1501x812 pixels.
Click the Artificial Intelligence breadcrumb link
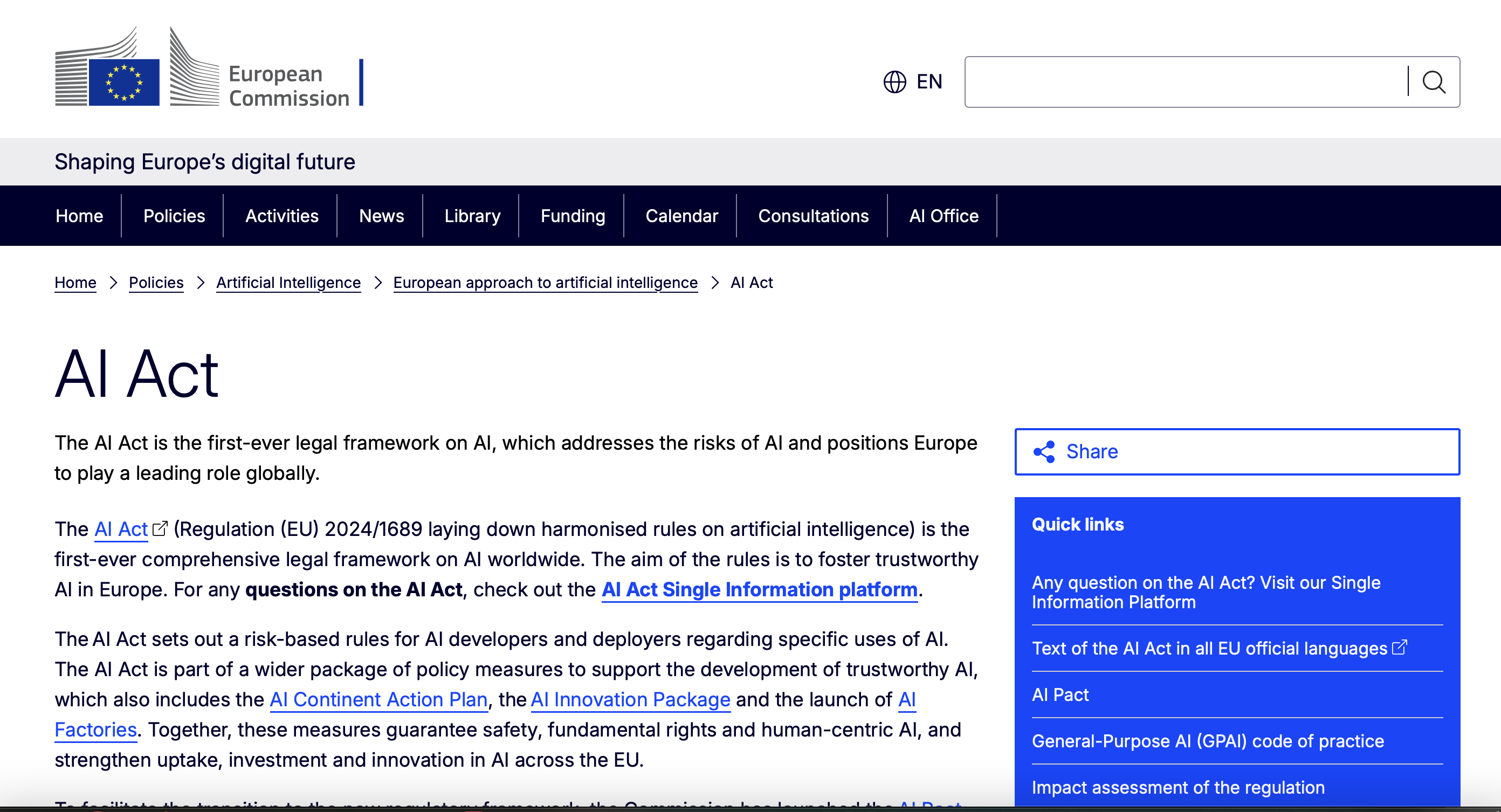288,283
